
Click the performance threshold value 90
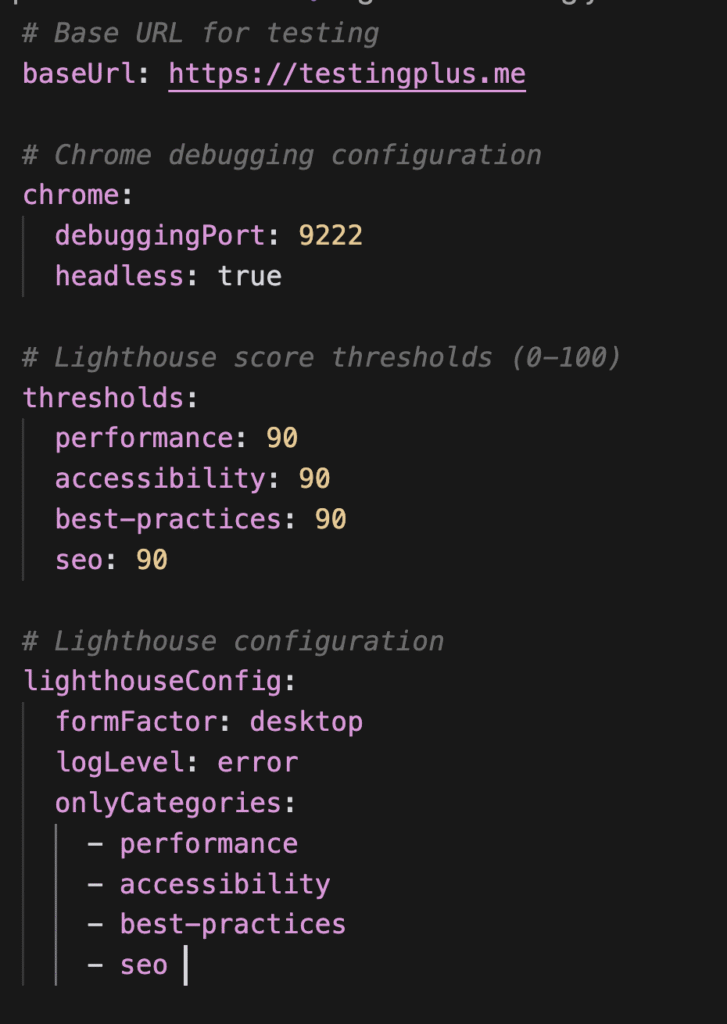click(x=282, y=438)
